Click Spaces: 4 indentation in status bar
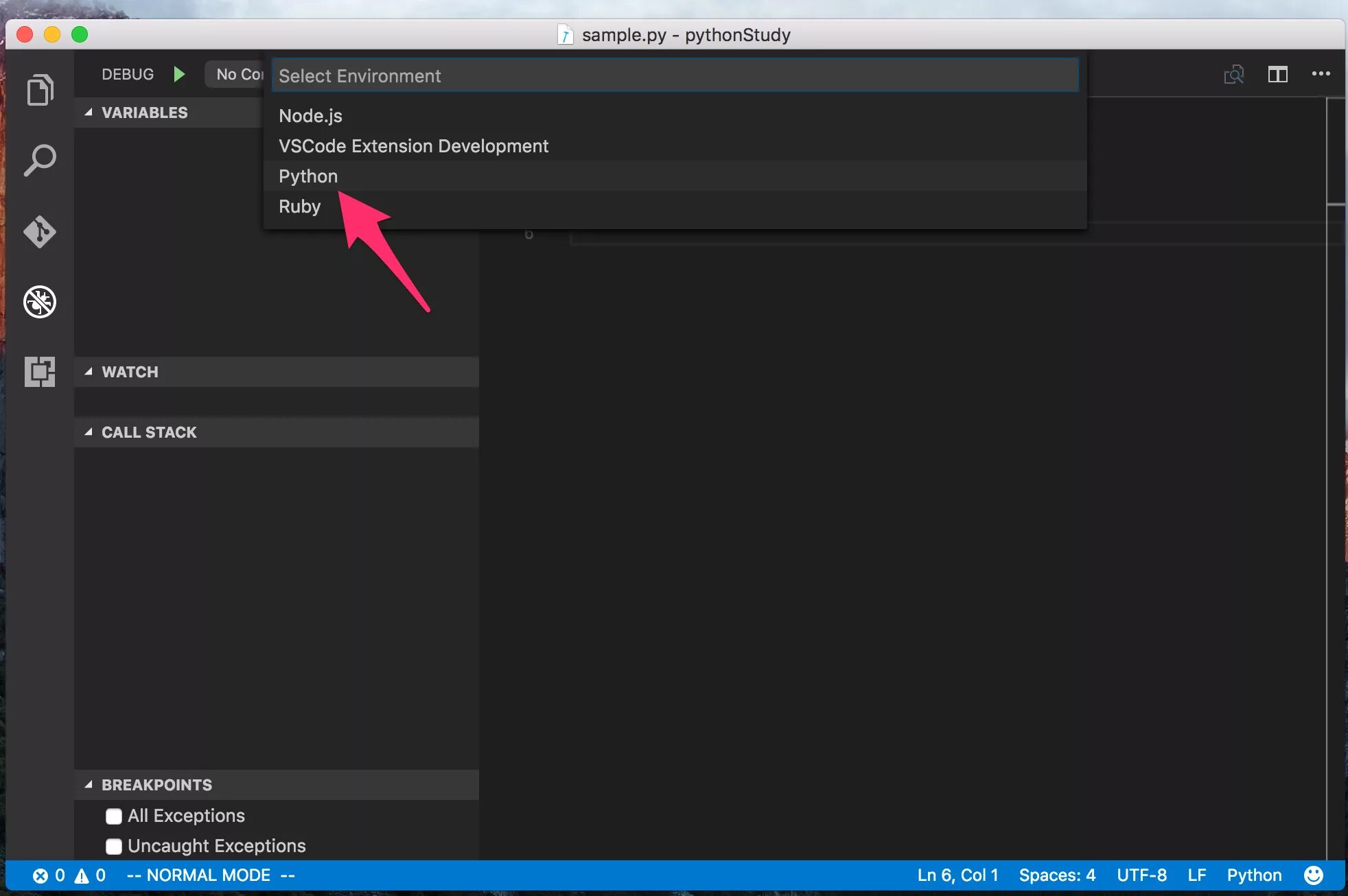This screenshot has height=896, width=1348. (1056, 875)
